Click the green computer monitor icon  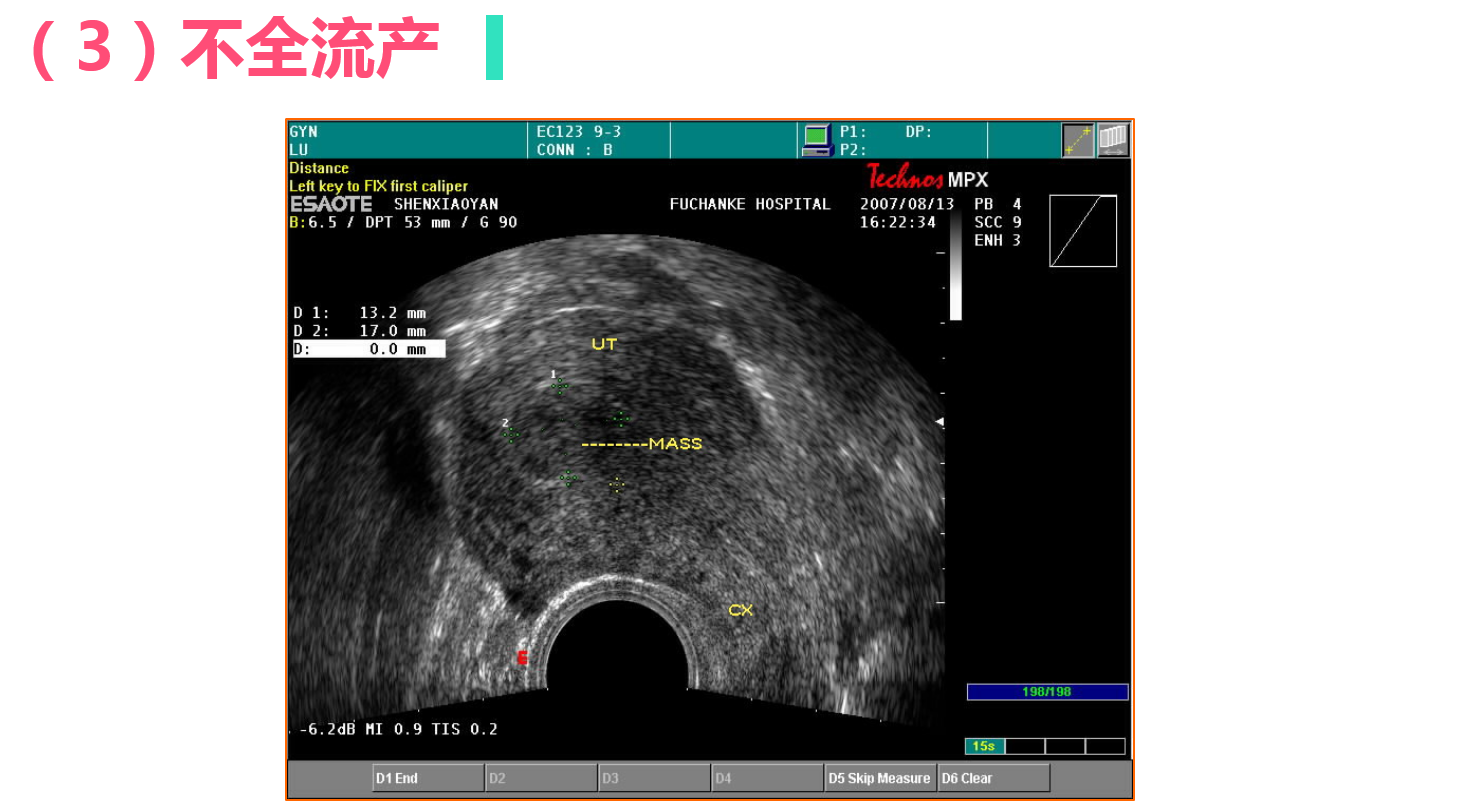coord(816,140)
